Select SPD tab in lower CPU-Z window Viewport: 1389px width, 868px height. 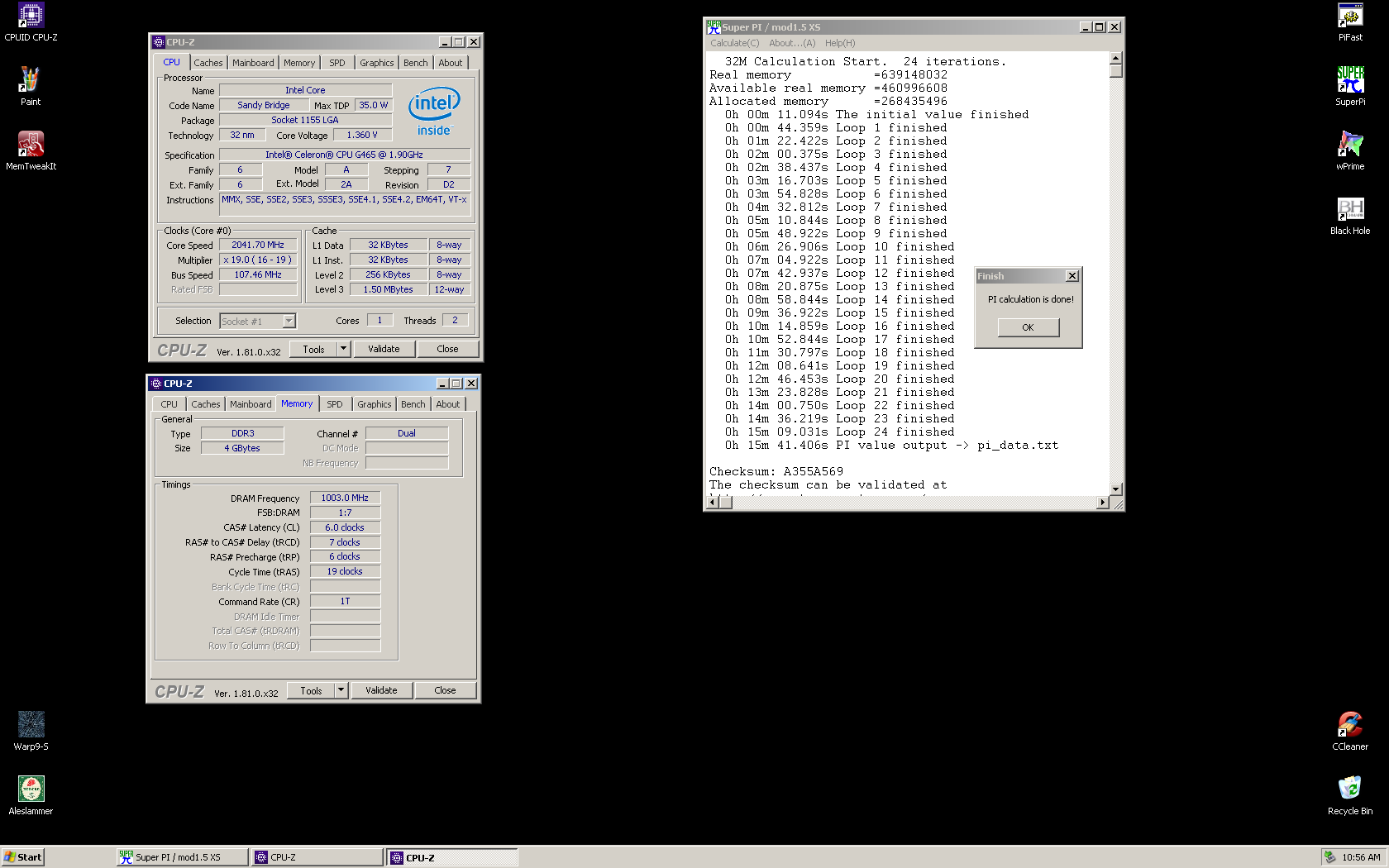coord(335,404)
